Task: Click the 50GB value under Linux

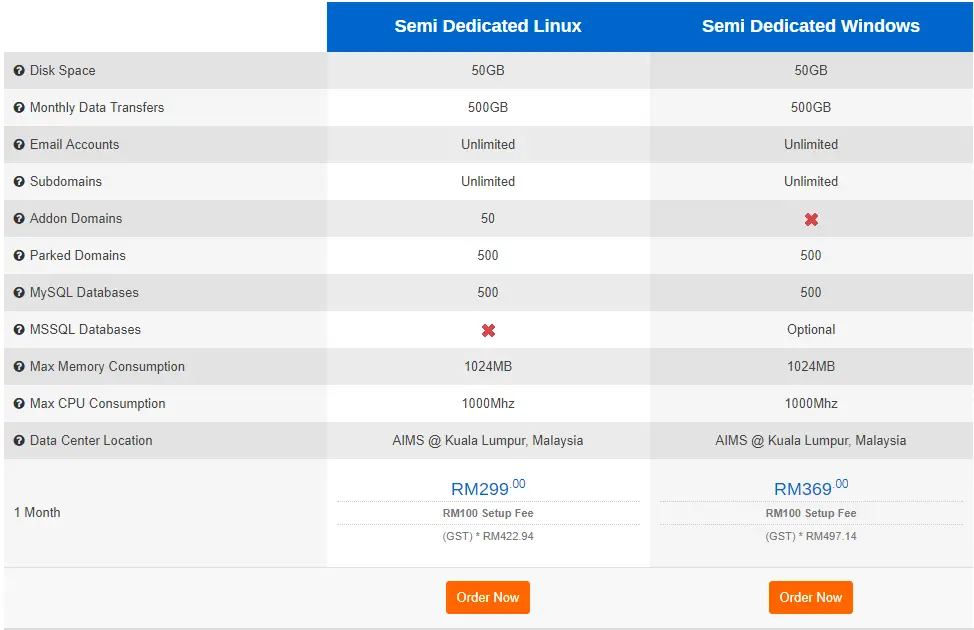Action: coord(488,70)
